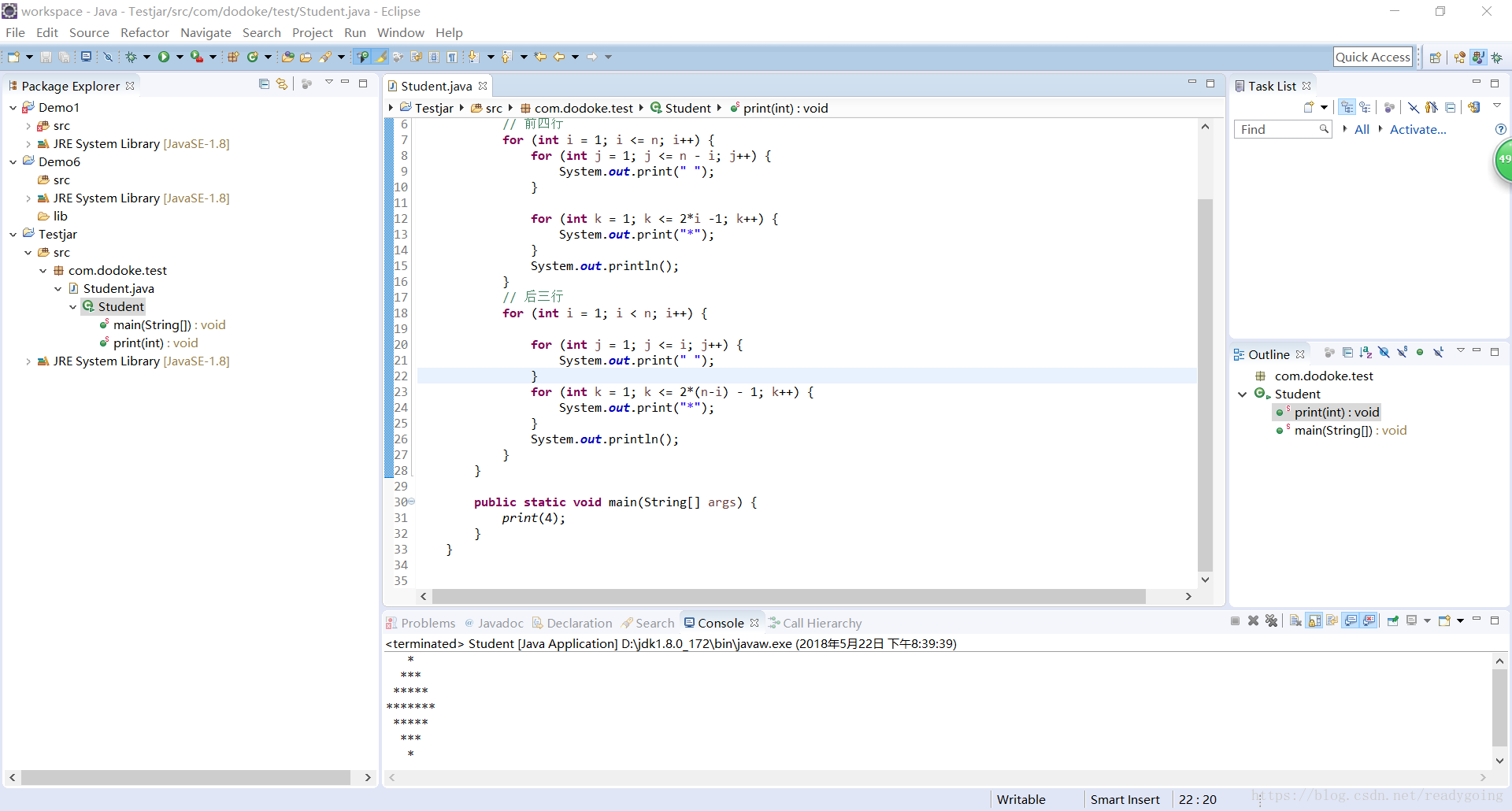Image resolution: width=1512 pixels, height=811 pixels.
Task: Click the Run Last Tool (external tools) icon
Action: 197,57
